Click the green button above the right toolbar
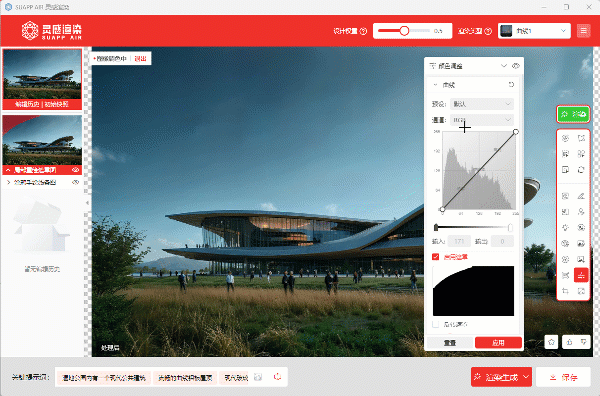Viewport: 600px width, 396px height. point(573,114)
